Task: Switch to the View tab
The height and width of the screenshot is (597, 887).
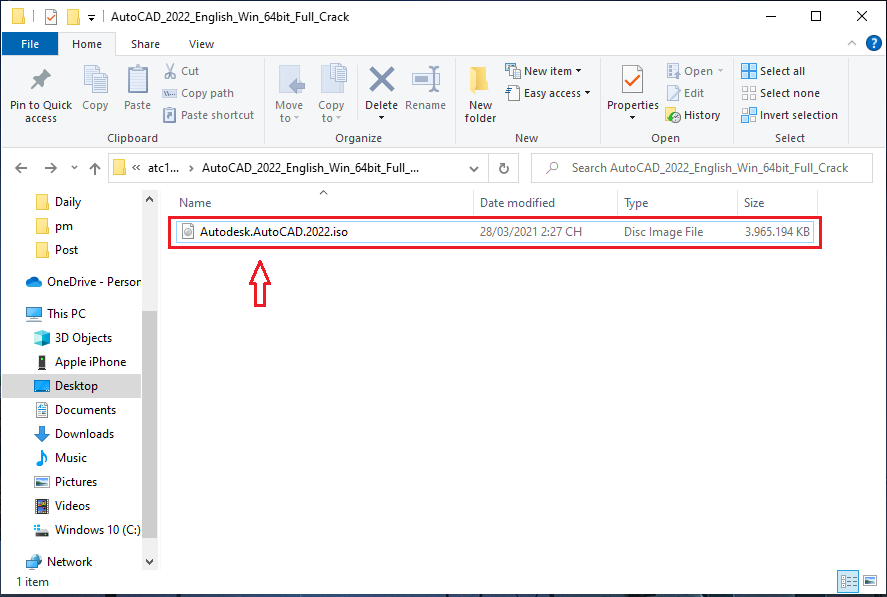Action: [x=201, y=44]
